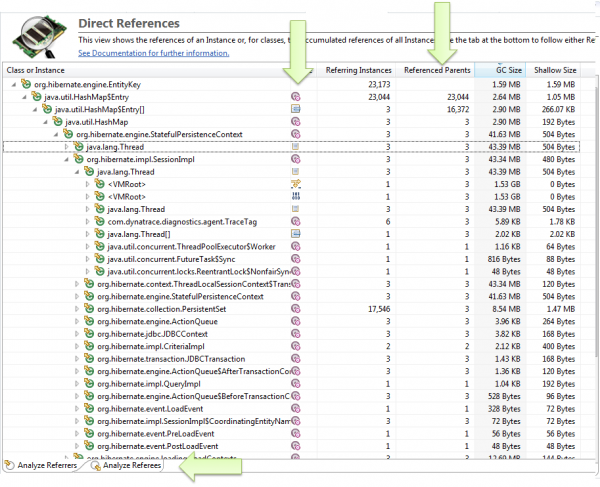The width and height of the screenshot is (600, 487).
Task: Click the 266.07 KB shallow size value
Action: pyautogui.click(x=558, y=110)
